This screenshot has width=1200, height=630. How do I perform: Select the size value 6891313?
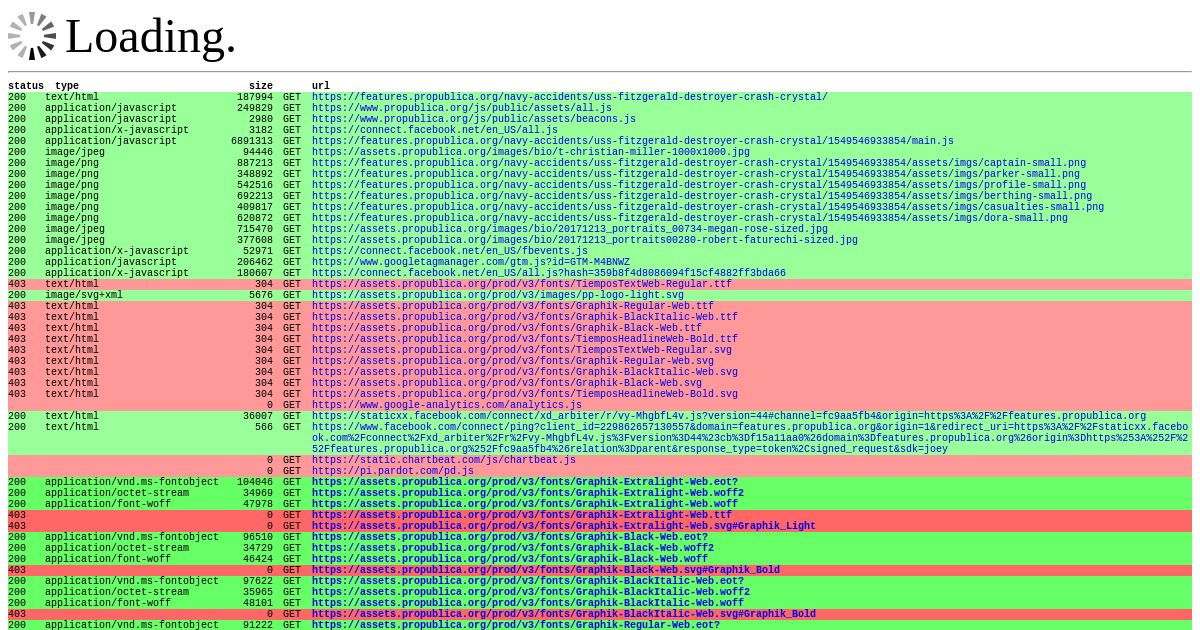coord(252,141)
